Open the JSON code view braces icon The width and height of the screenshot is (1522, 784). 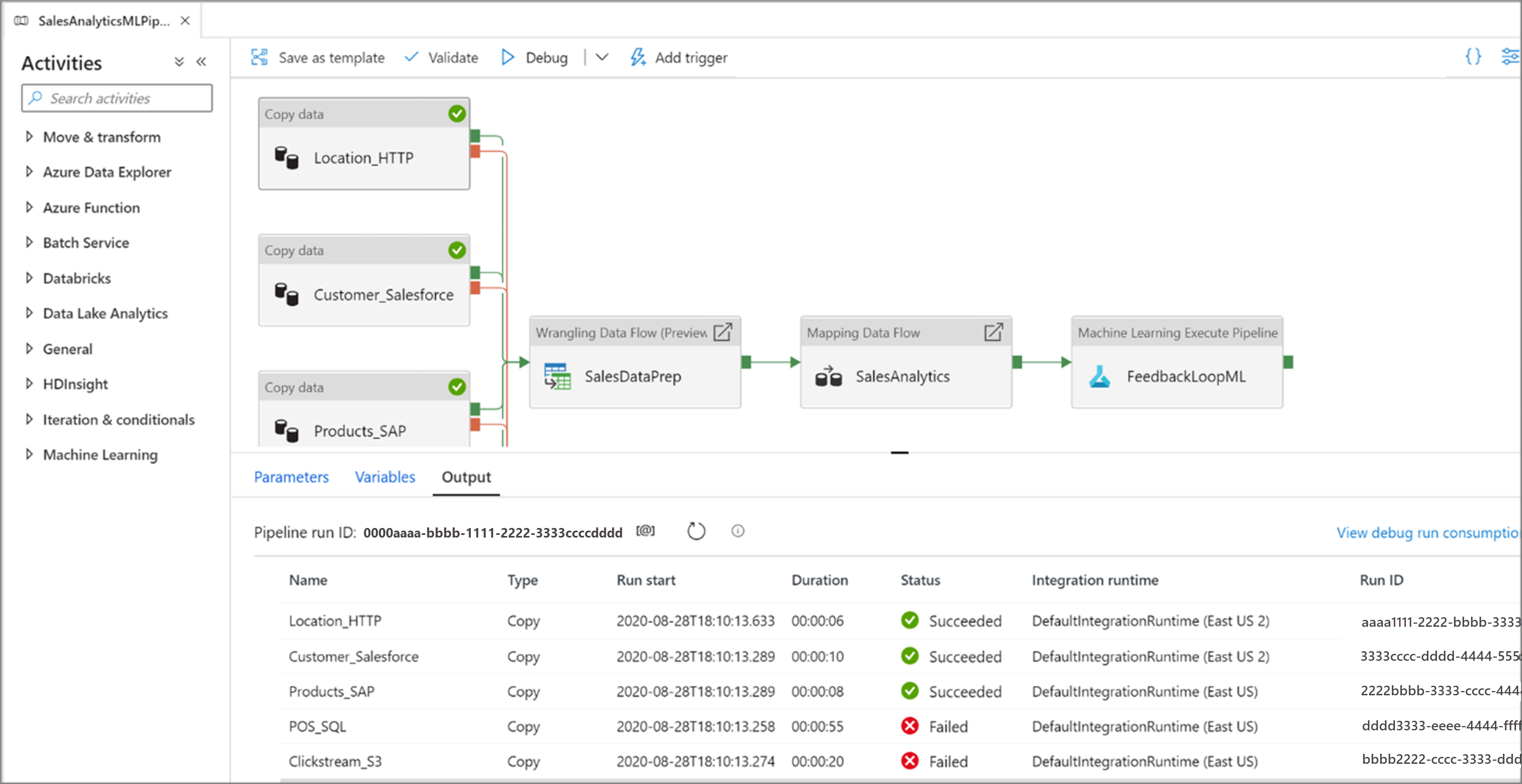click(x=1473, y=57)
